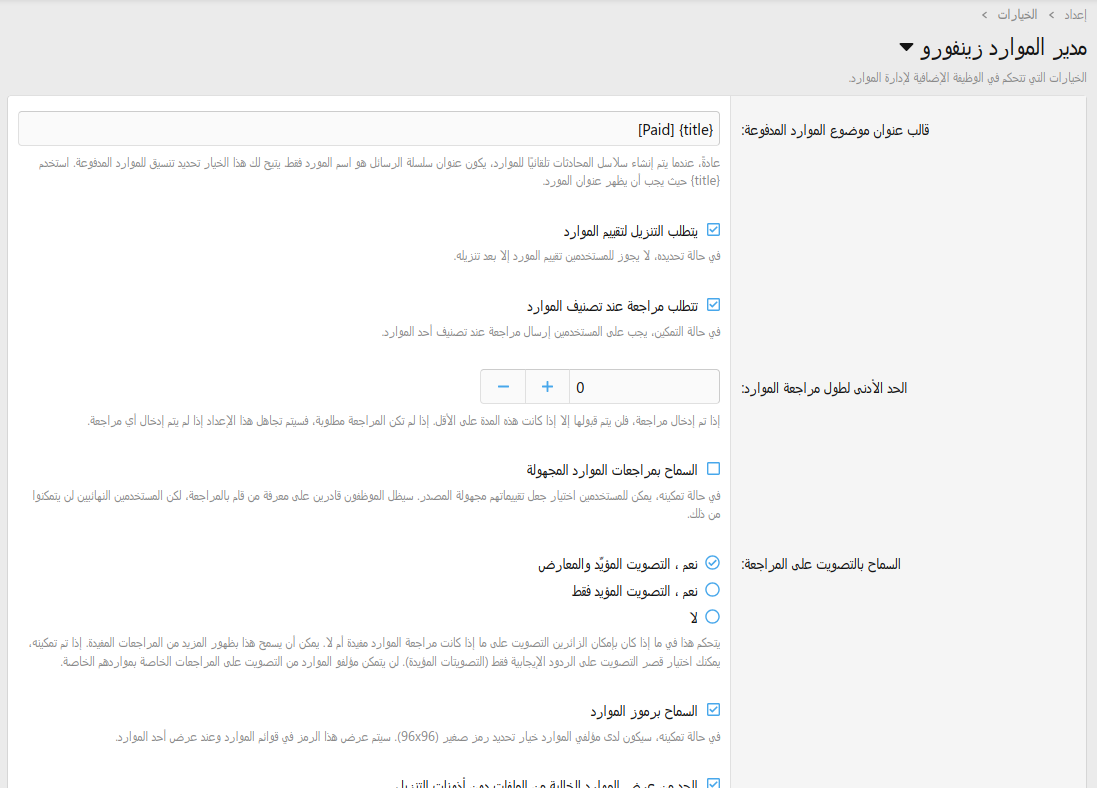Open the 'الخيارات' breadcrumb link
The height and width of the screenshot is (788, 1097).
click(x=1017, y=14)
